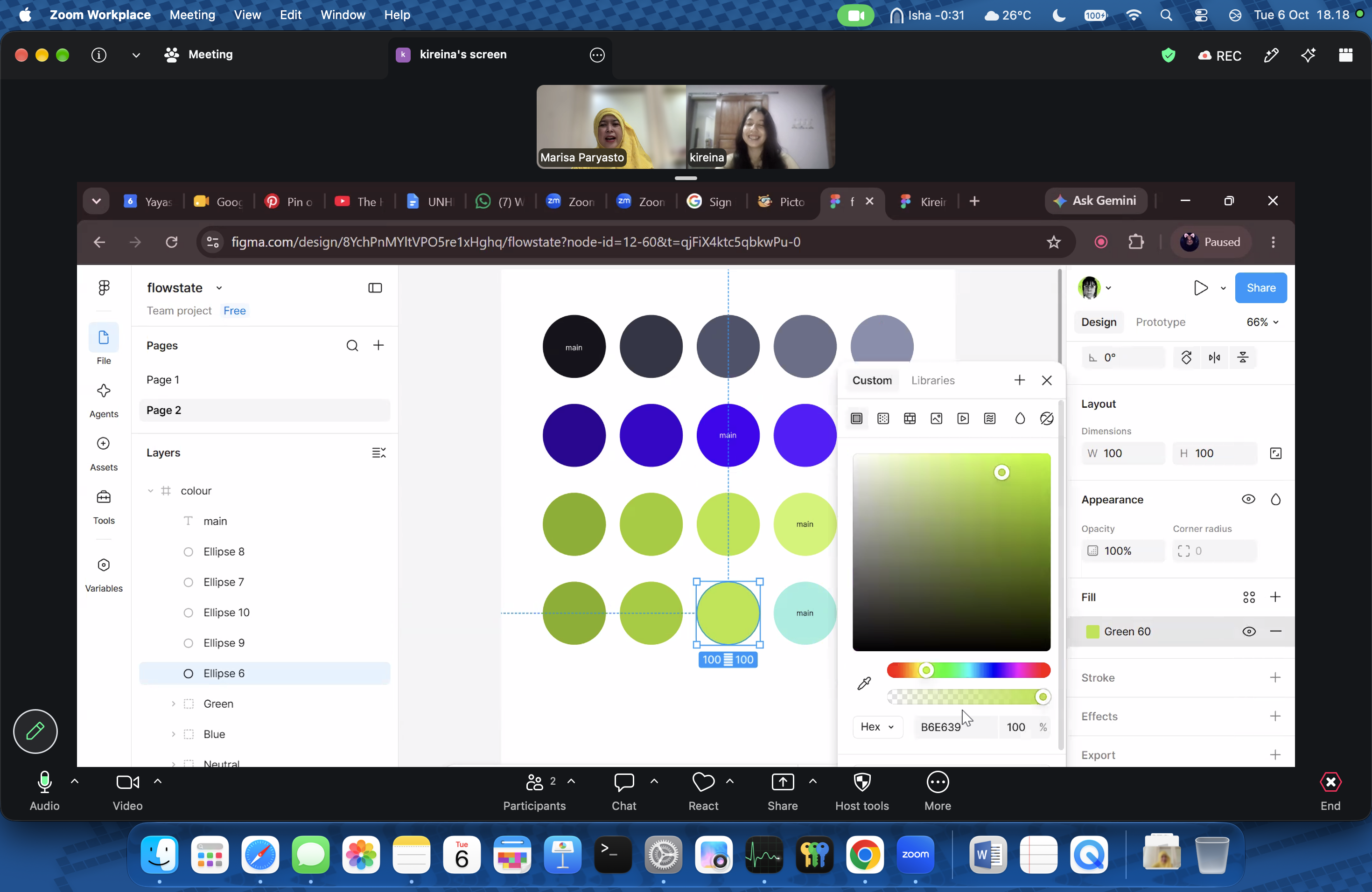Viewport: 1372px width, 892px height.
Task: Open the Meeting menu in menu bar
Action: point(193,15)
